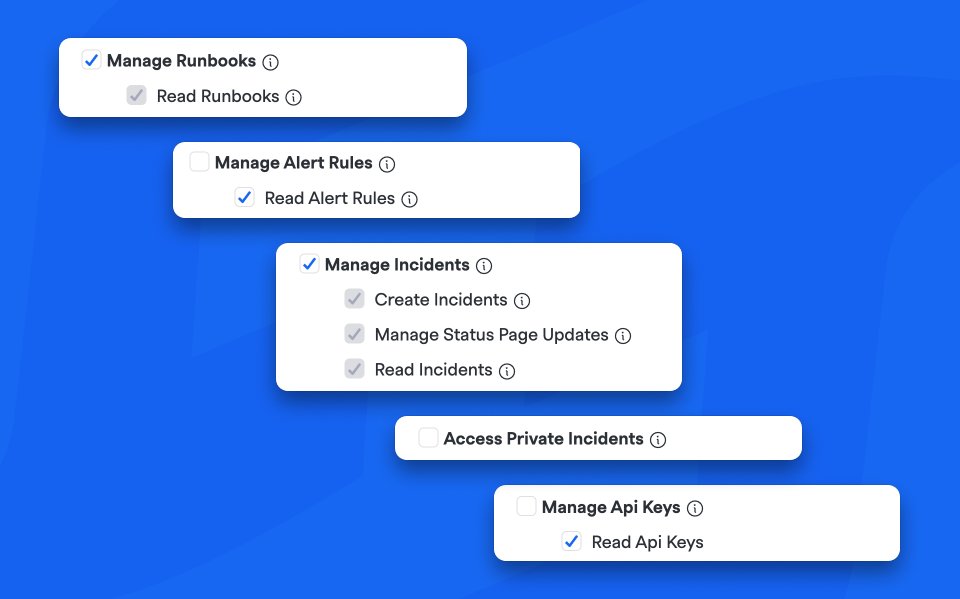Click the Access Private Incidents info icon
Image resolution: width=960 pixels, height=599 pixels.
[659, 438]
